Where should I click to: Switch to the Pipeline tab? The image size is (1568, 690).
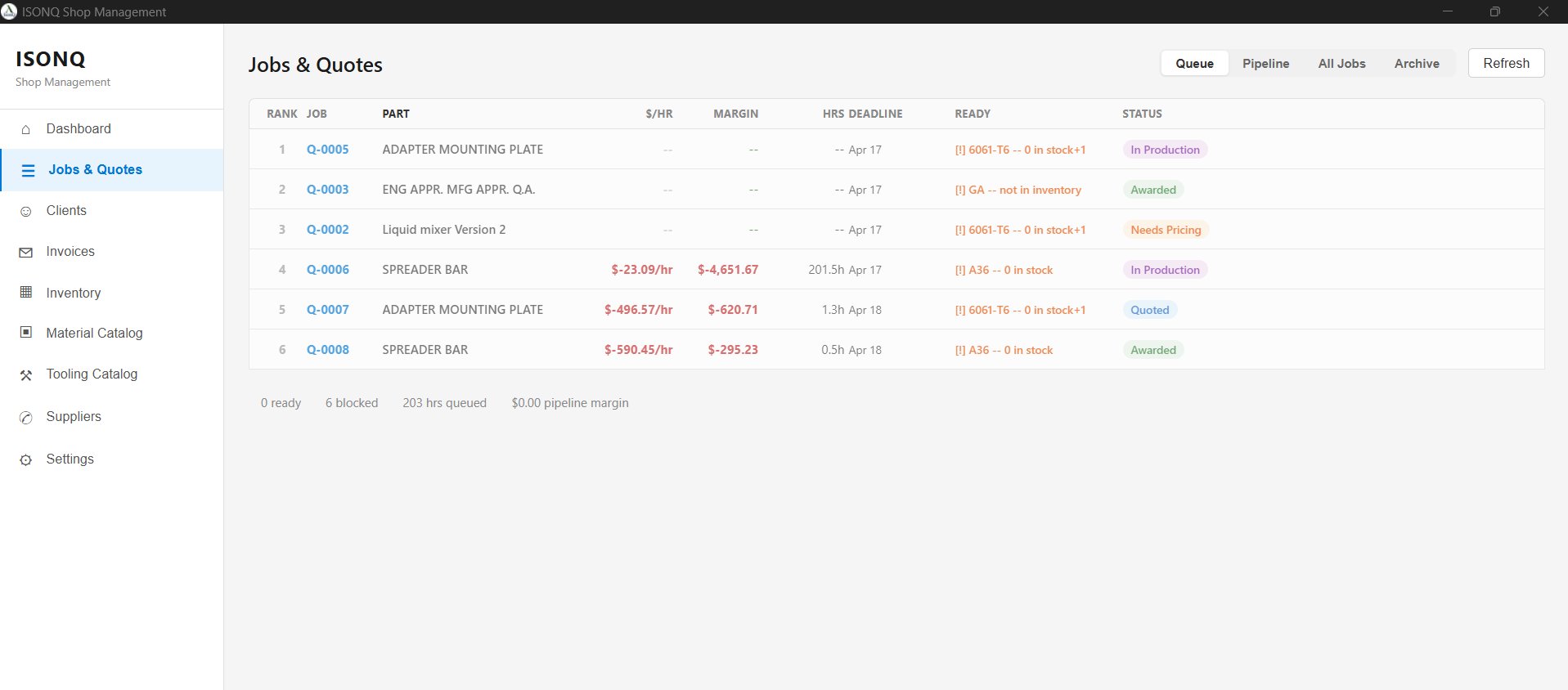(x=1265, y=64)
